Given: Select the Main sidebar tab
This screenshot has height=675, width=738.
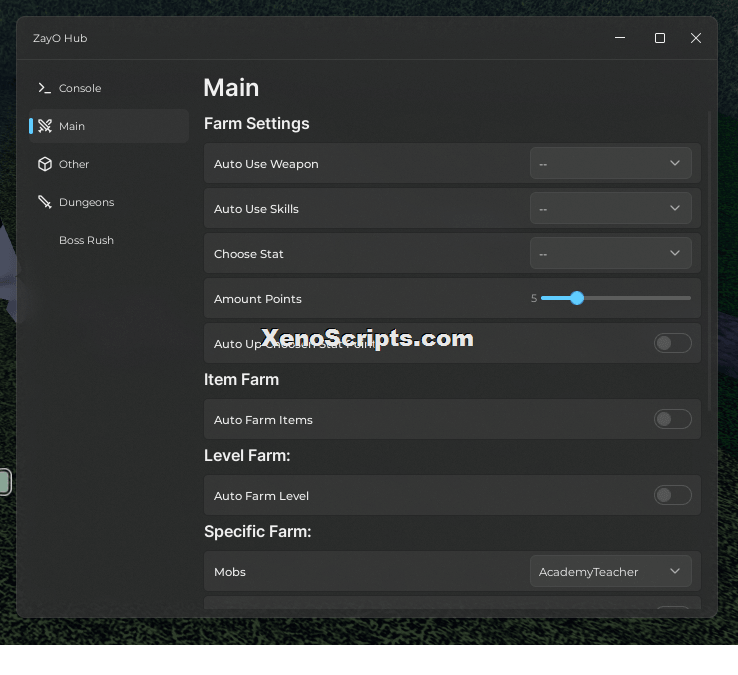Looking at the screenshot, I should (109, 126).
